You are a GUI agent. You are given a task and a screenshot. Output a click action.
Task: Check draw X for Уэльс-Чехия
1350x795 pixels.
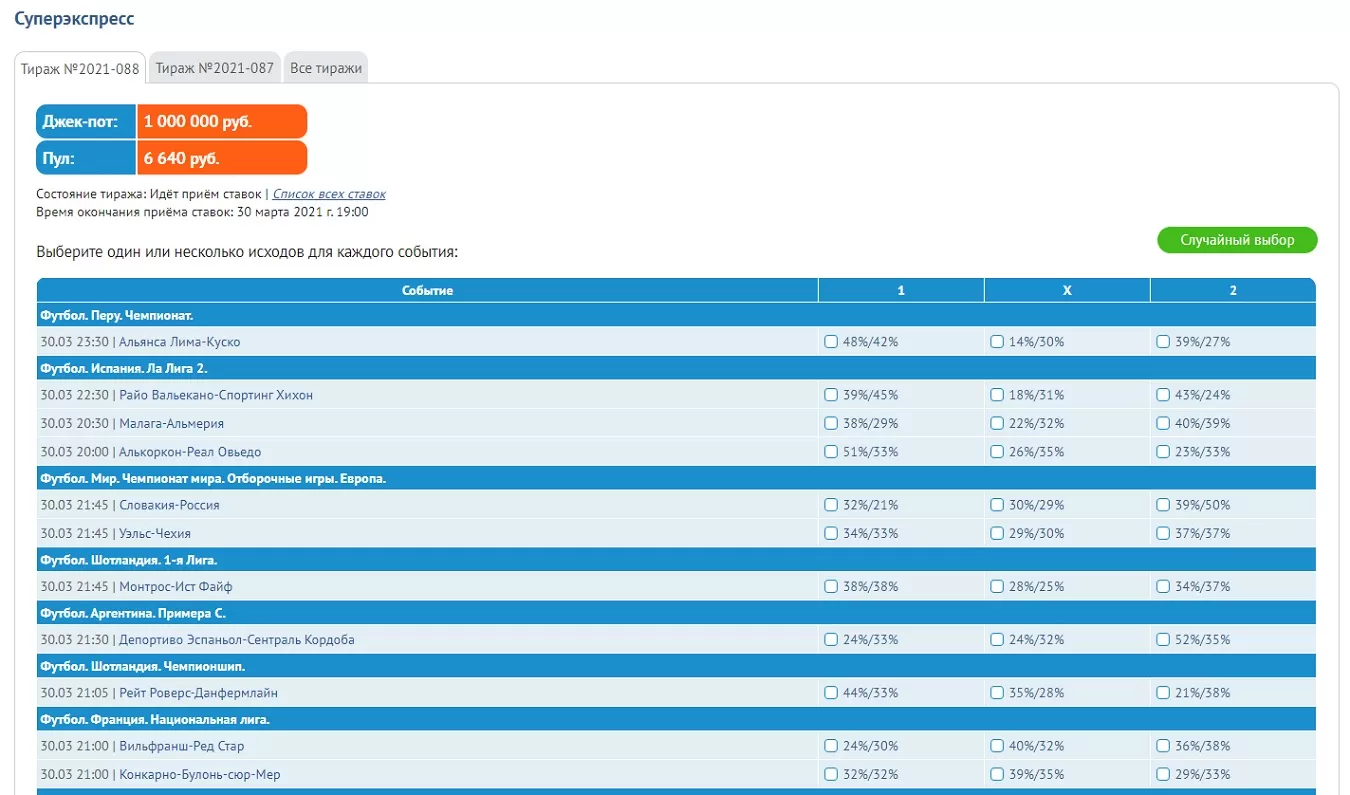tap(997, 534)
